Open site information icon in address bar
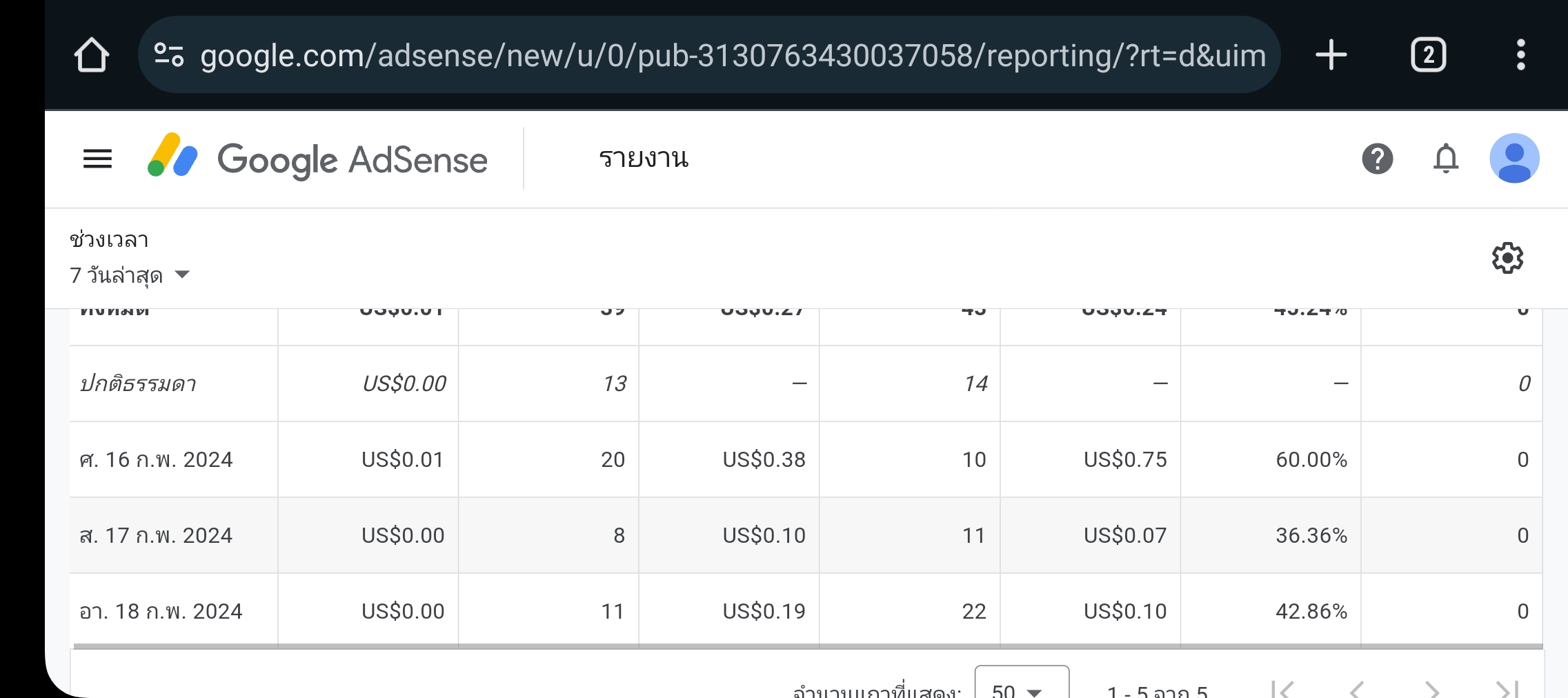The image size is (1568, 698). [x=168, y=55]
